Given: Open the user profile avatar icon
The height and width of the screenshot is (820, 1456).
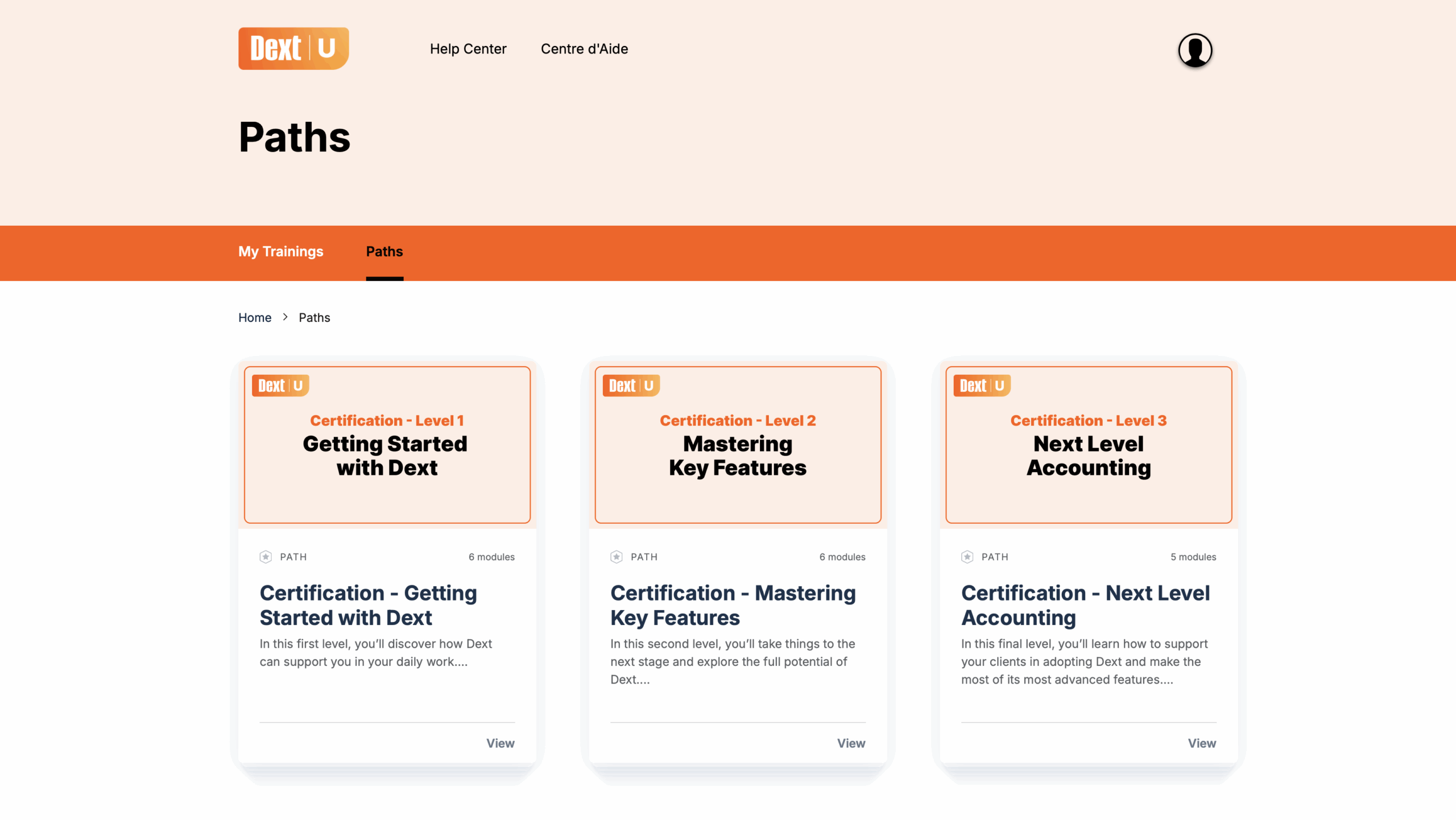Looking at the screenshot, I should (x=1195, y=50).
